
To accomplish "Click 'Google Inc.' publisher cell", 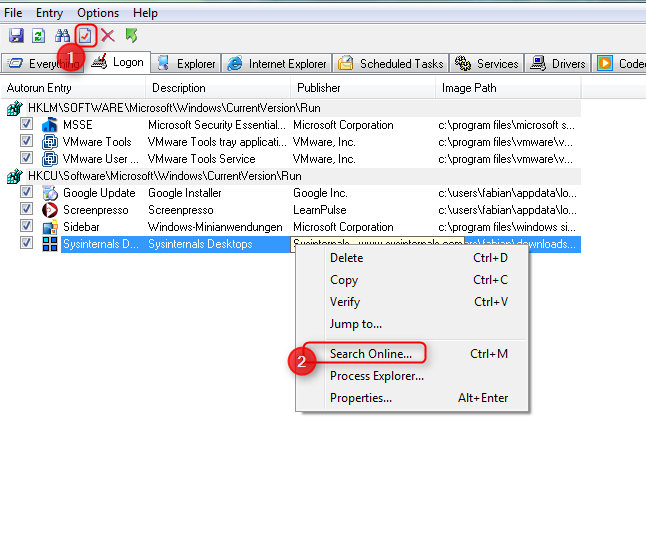I will click(320, 193).
